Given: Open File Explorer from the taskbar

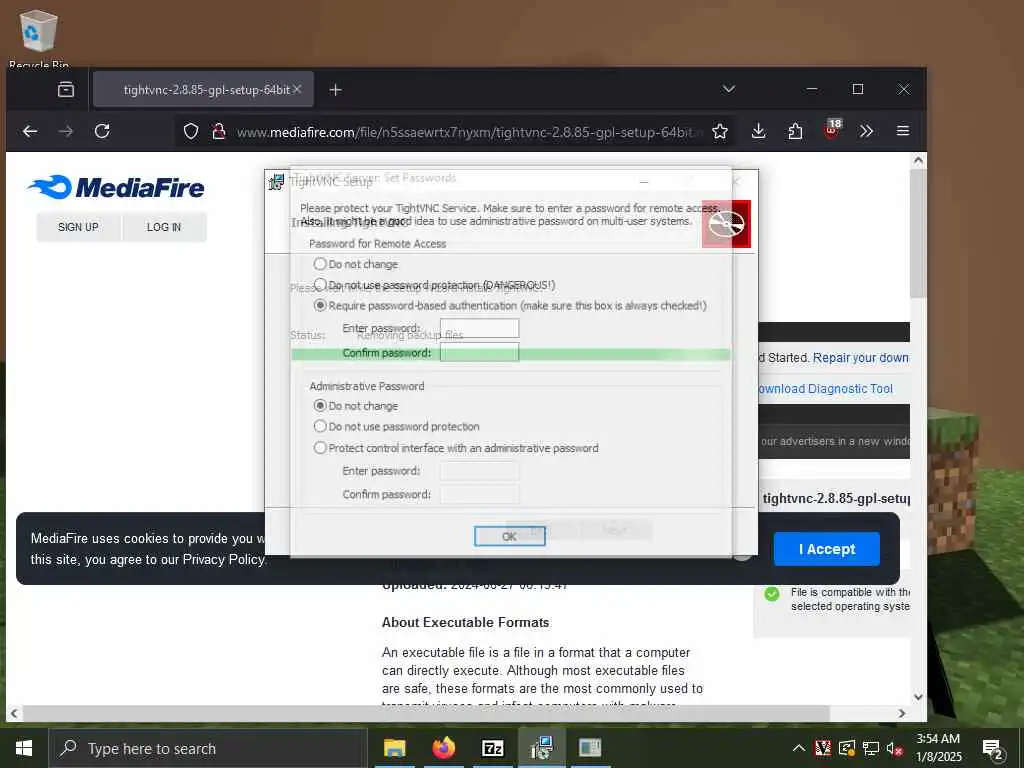Looking at the screenshot, I should pos(394,748).
